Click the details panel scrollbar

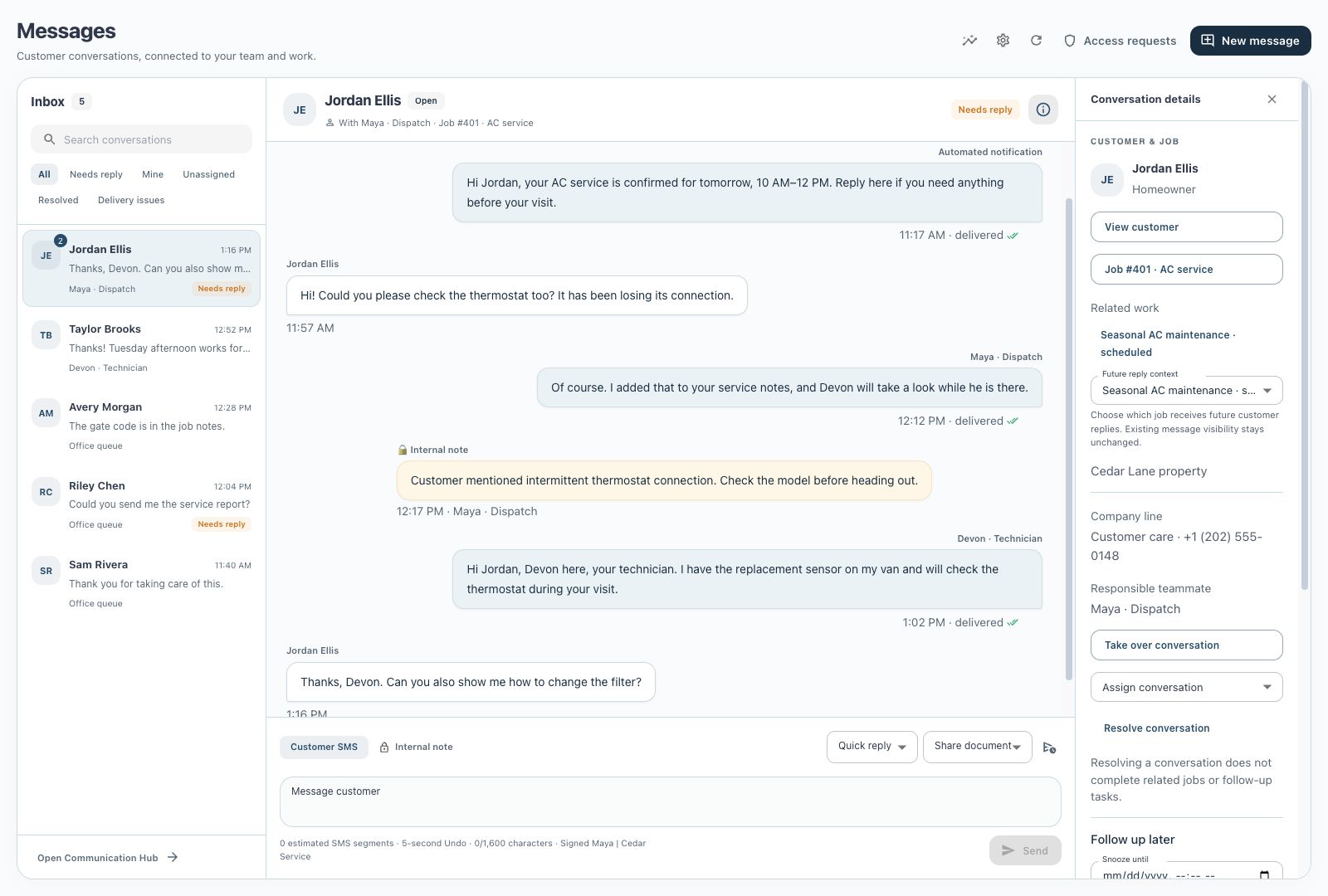coord(1305,335)
